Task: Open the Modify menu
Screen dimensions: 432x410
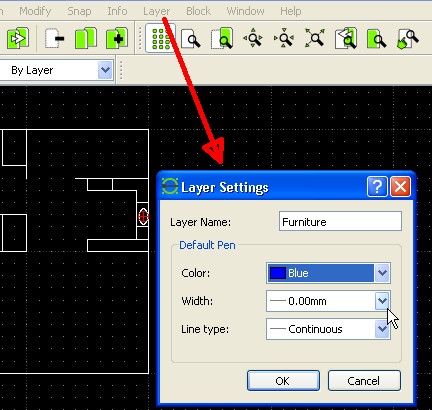Action: (x=35, y=11)
